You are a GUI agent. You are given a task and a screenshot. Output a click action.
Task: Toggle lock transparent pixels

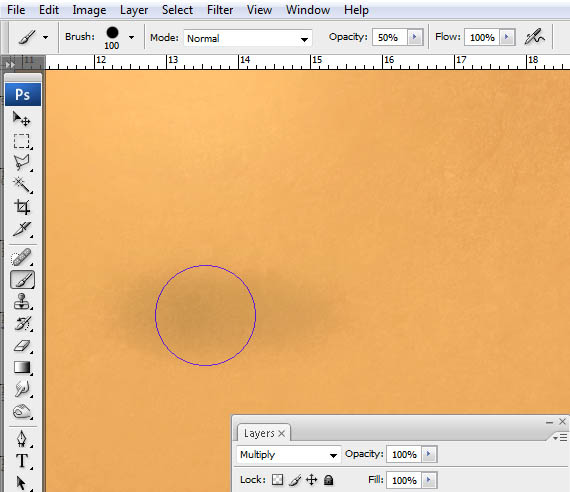click(x=277, y=480)
